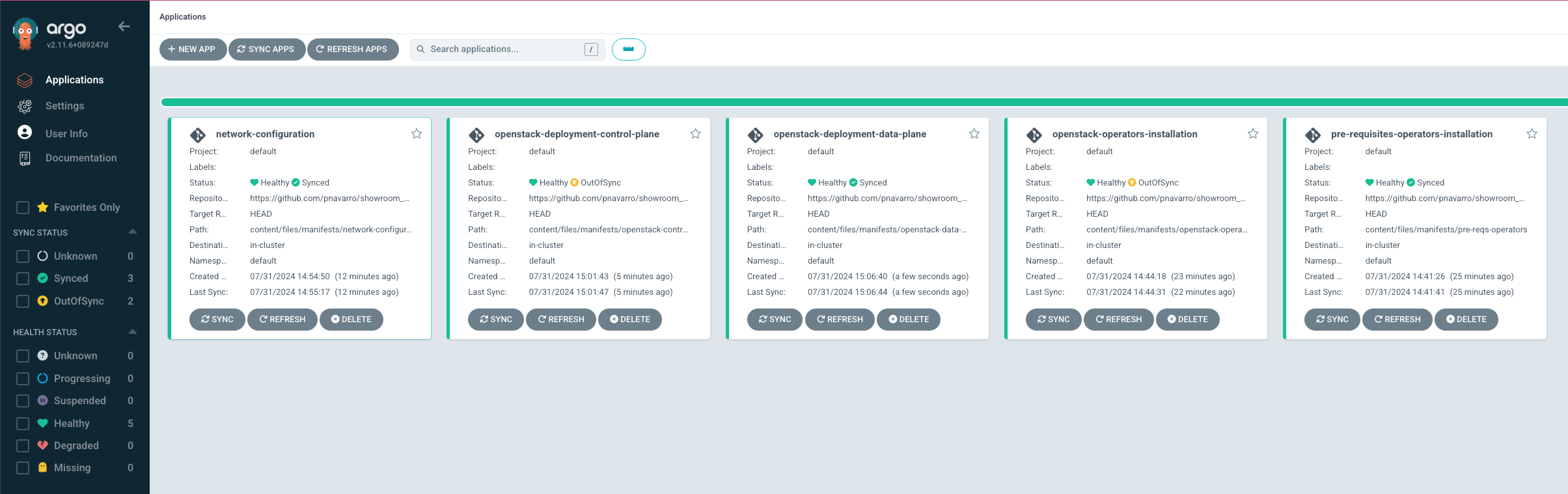Click the network-configuration repository URL
This screenshot has height=494, width=1568.
(x=330, y=199)
